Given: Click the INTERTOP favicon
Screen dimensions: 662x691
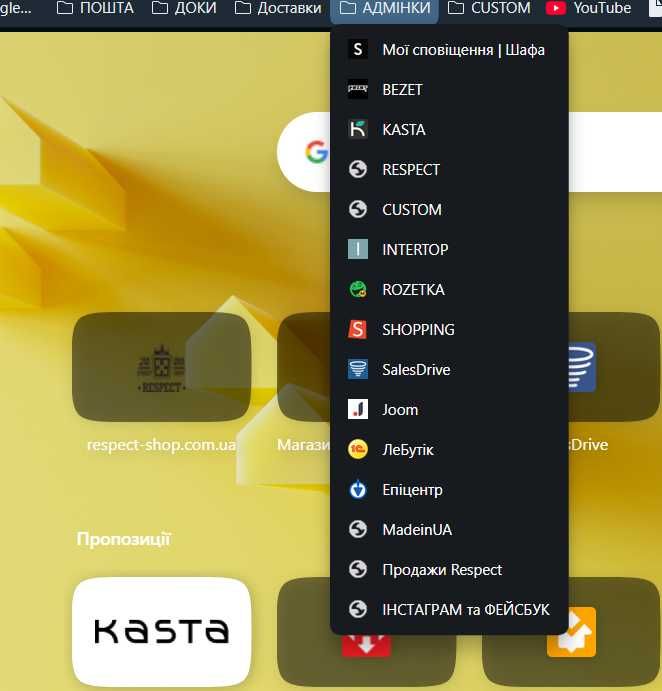Looking at the screenshot, I should 358,249.
